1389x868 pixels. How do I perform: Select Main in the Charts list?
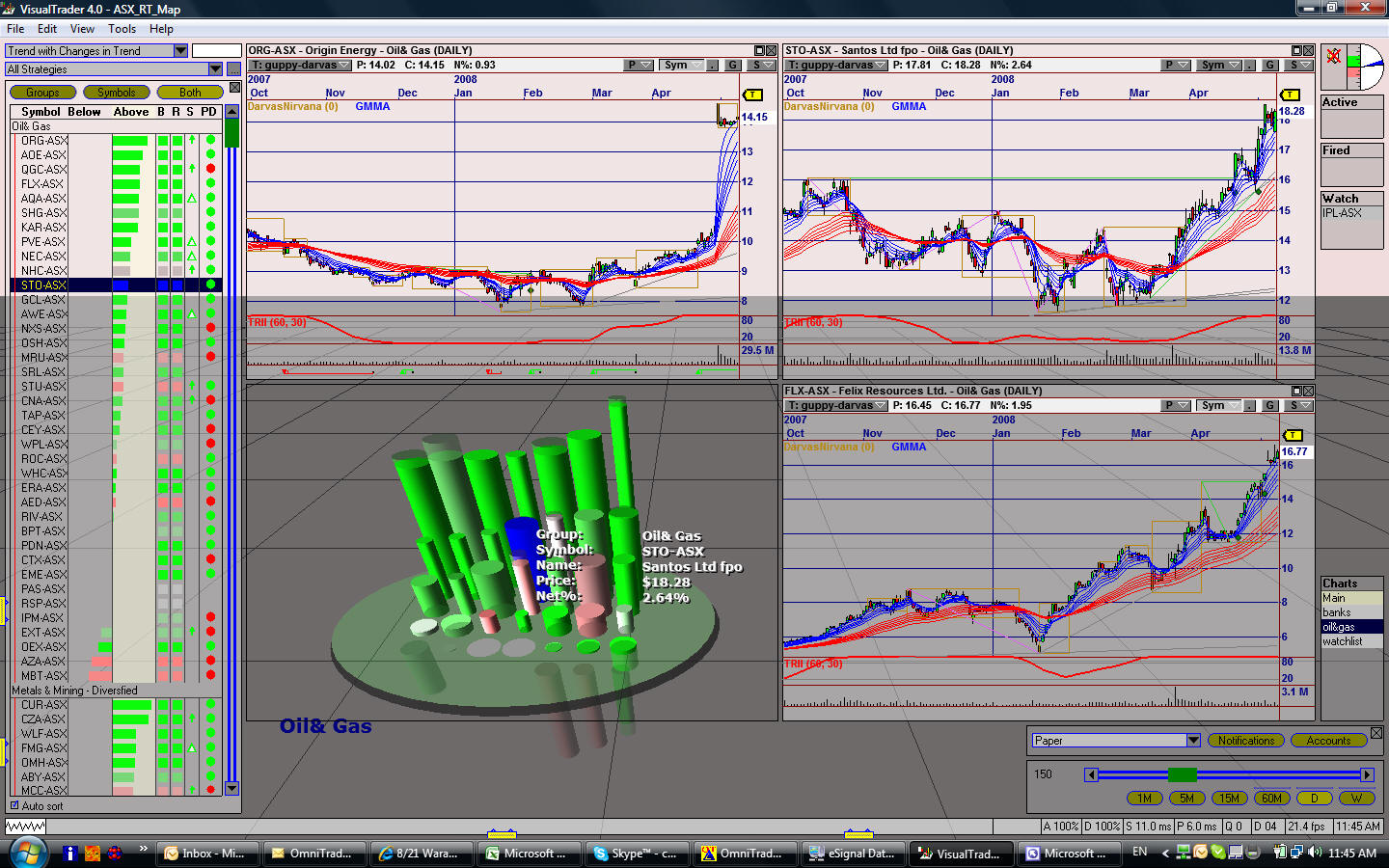pos(1351,598)
